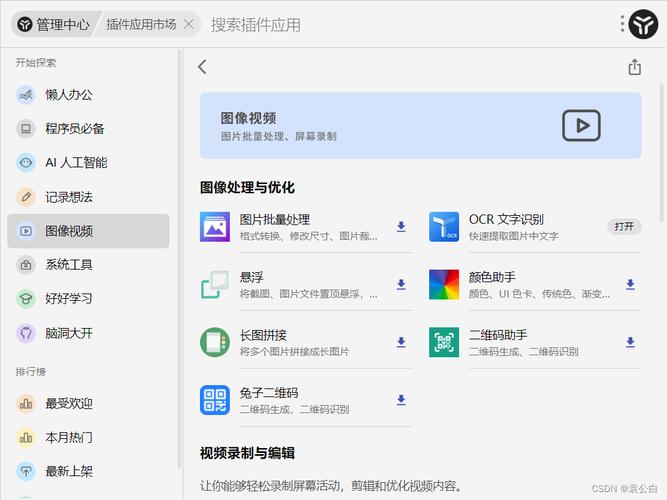Click 打开 button for OCR 文字识别
The height and width of the screenshot is (500, 667).
(x=624, y=226)
